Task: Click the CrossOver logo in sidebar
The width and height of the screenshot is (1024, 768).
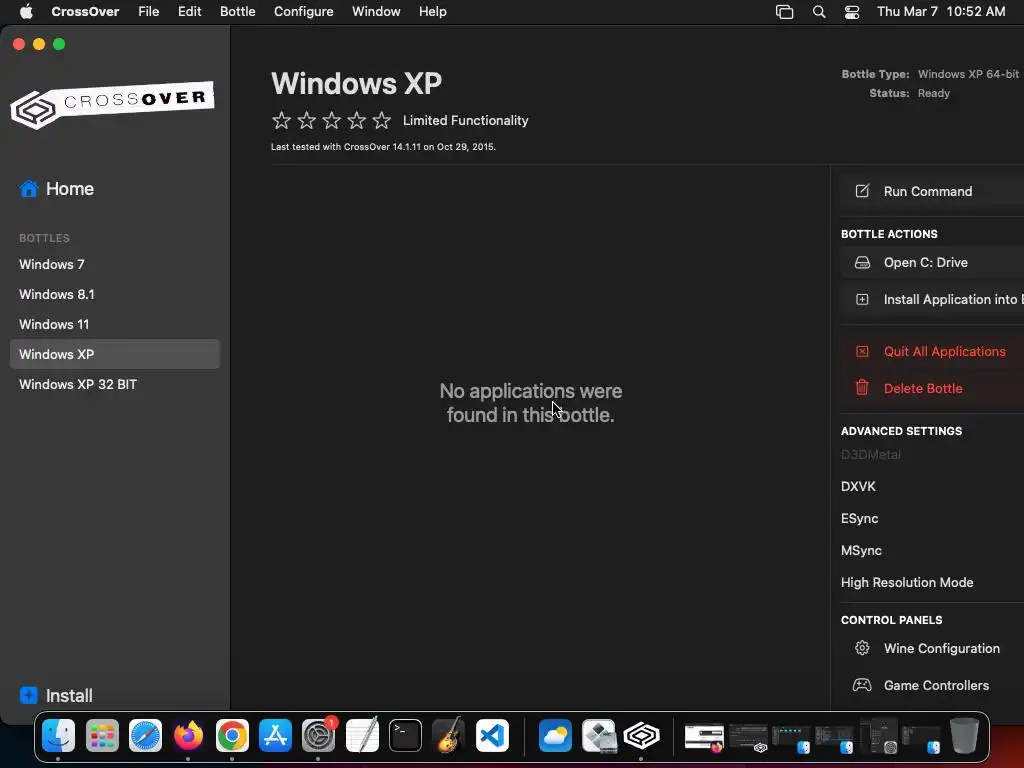Action: click(x=112, y=104)
